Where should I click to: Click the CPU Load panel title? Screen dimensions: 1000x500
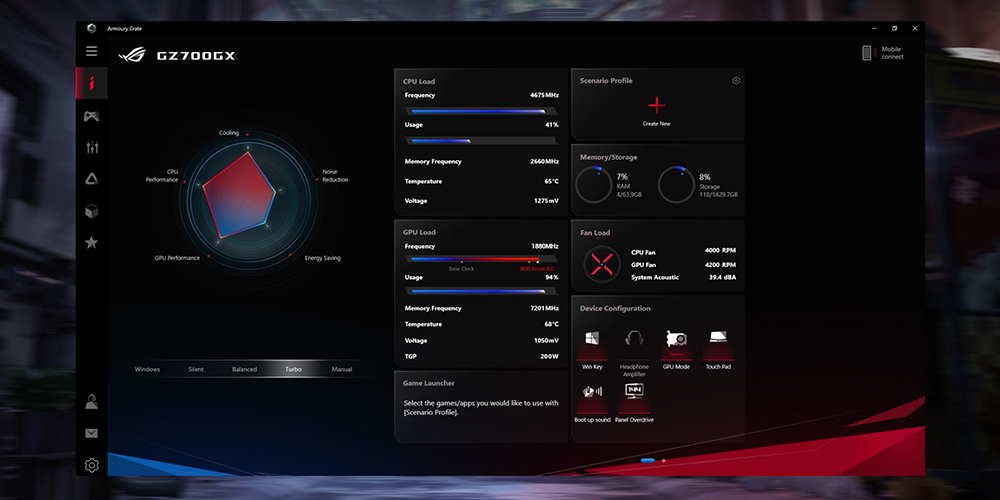coord(419,82)
